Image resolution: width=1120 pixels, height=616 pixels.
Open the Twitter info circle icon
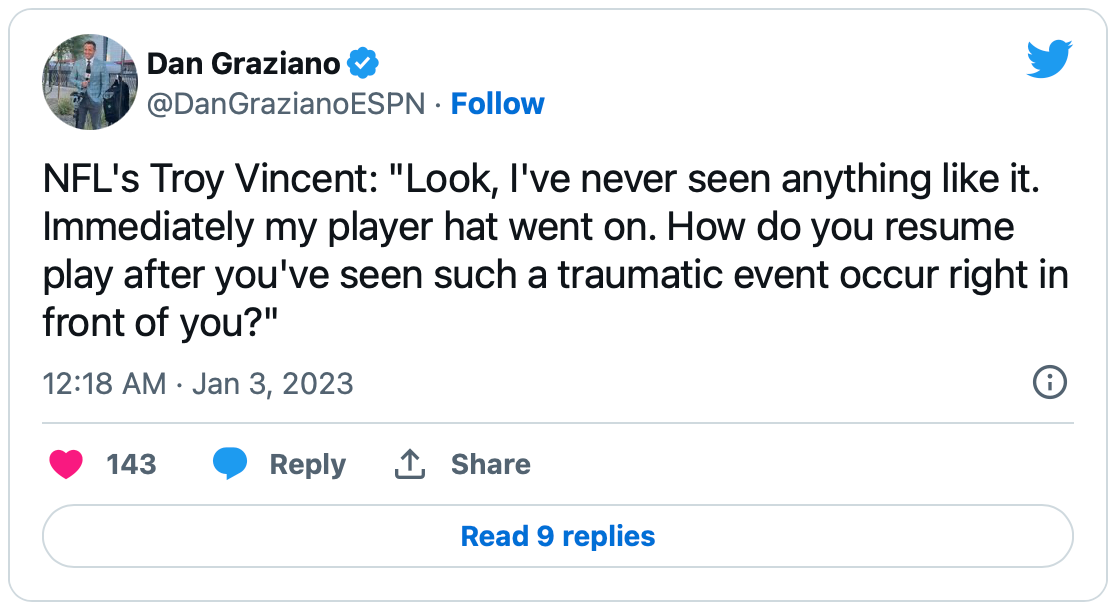click(1049, 382)
